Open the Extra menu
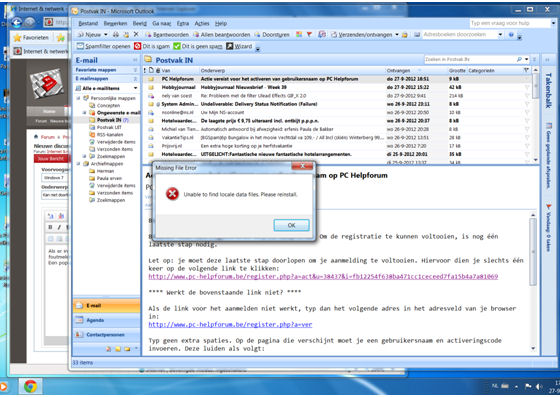This screenshot has width=560, height=397. 183,23
